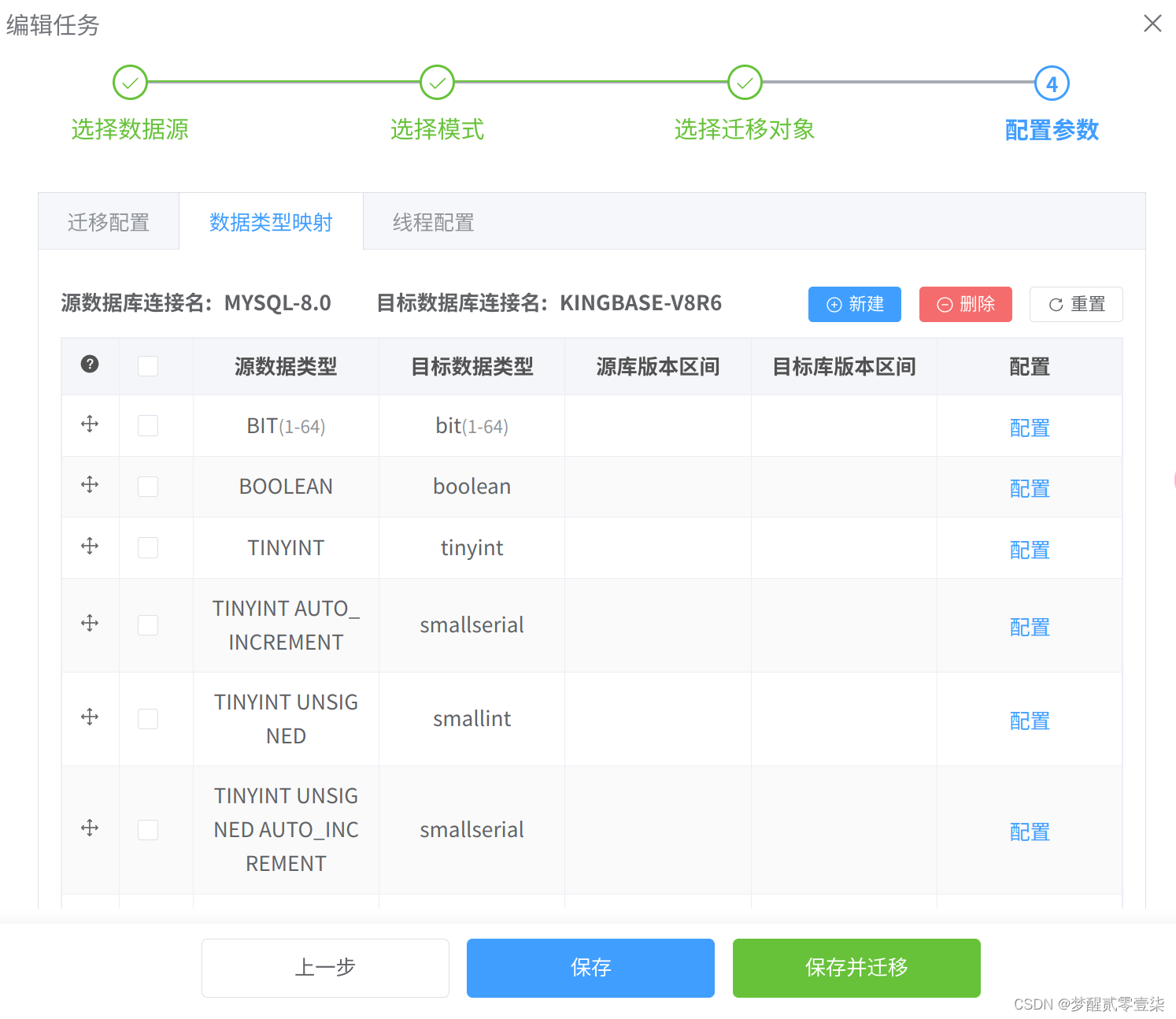This screenshot has height=1019, width=1176.
Task: Open 配置 link for TINYINT row
Action: click(1030, 550)
